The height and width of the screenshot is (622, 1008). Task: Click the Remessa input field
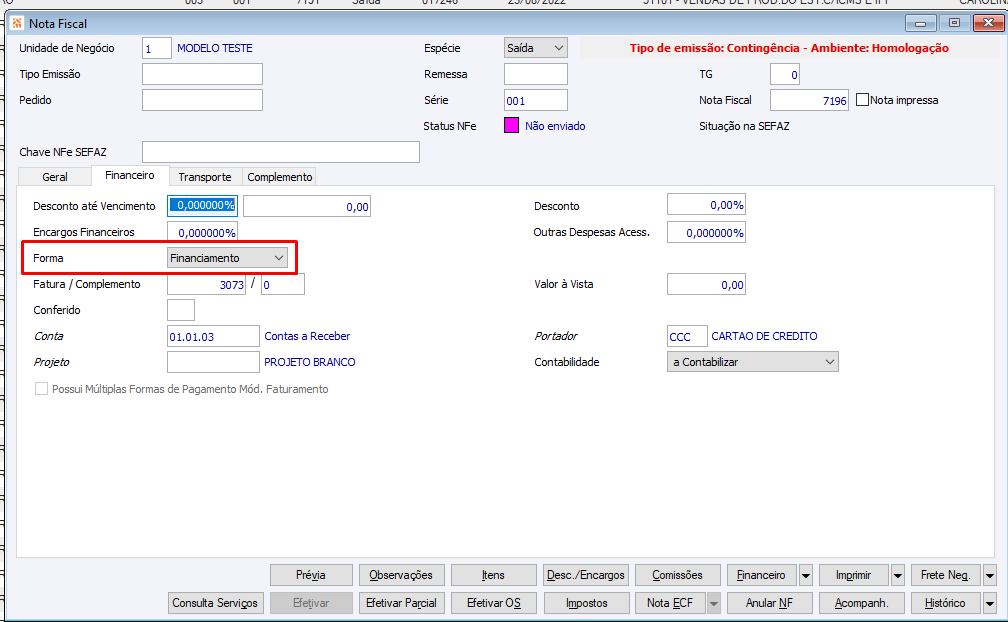tap(536, 74)
